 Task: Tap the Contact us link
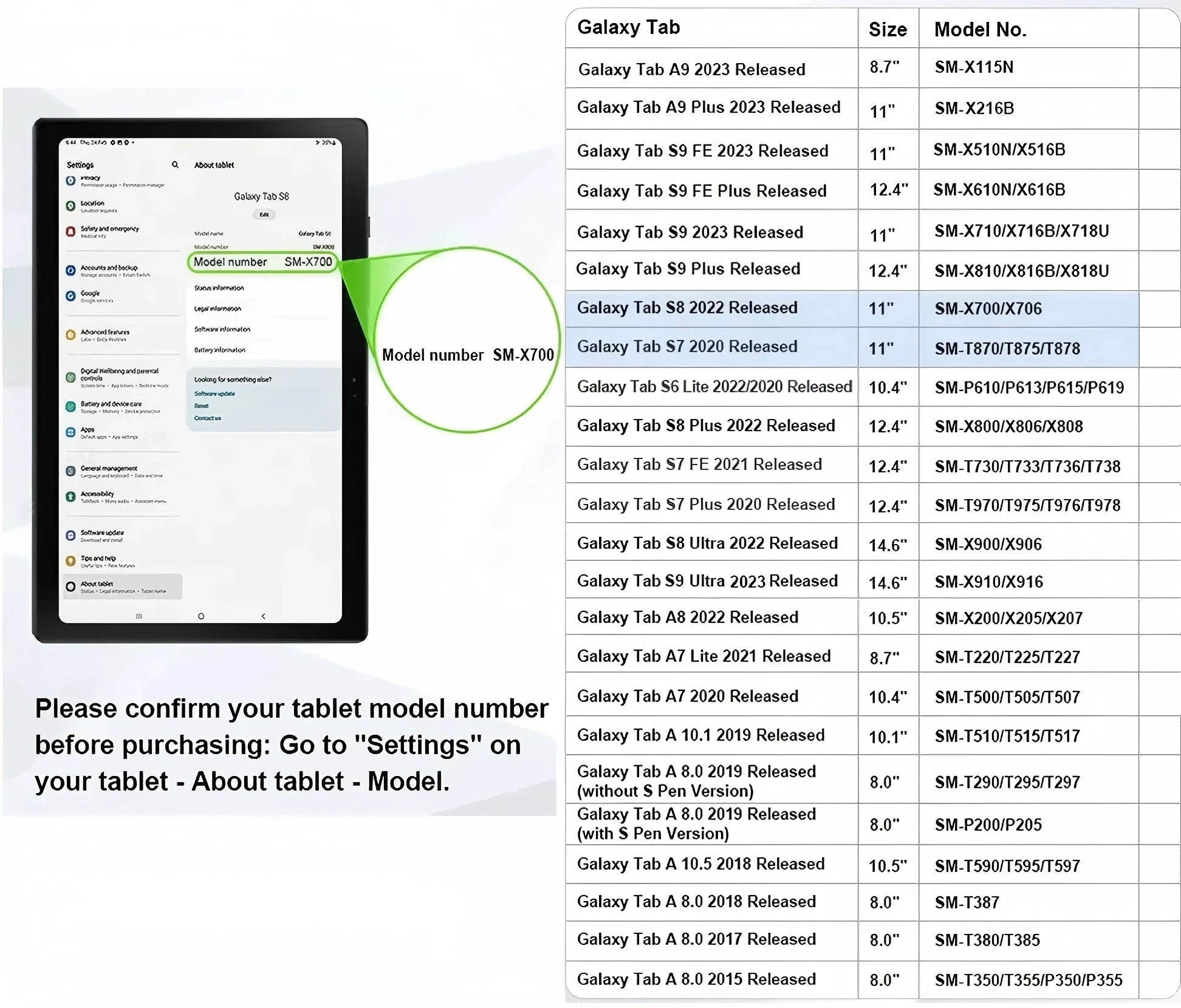(x=208, y=418)
